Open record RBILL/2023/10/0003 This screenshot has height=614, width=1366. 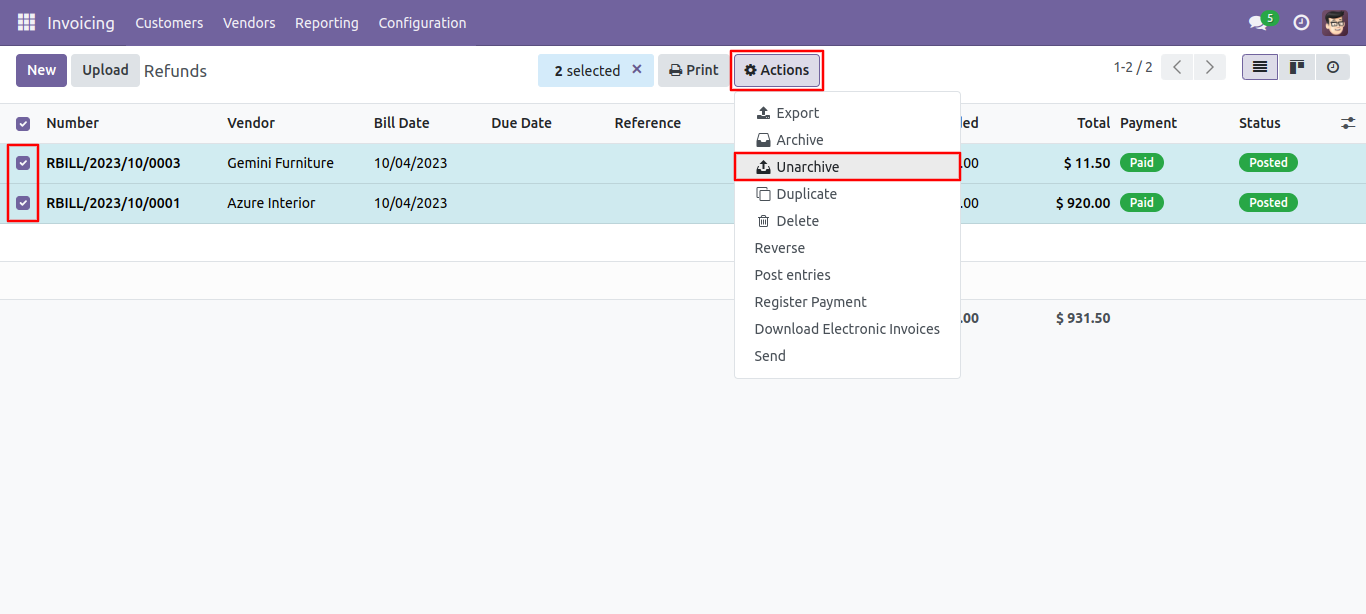click(x=113, y=163)
